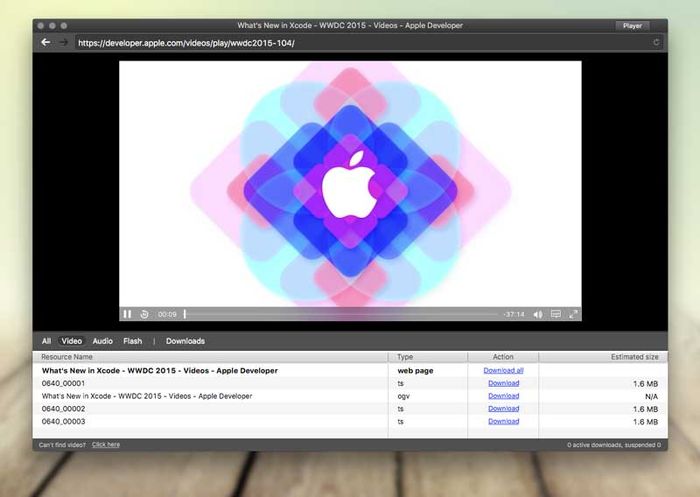Click the Download all link
700x497 pixels.
[x=503, y=371]
